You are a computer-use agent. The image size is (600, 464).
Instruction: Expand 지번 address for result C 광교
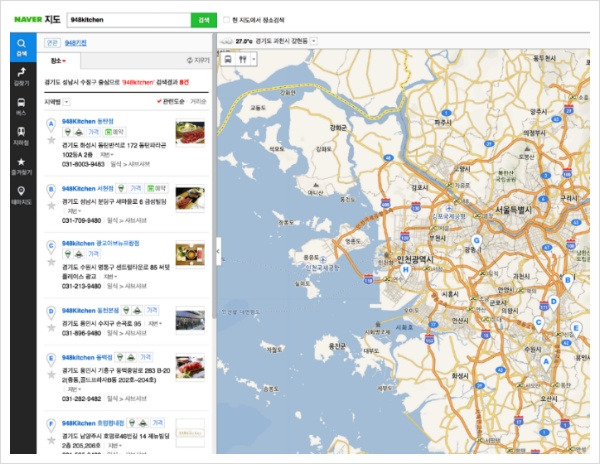(x=110, y=276)
